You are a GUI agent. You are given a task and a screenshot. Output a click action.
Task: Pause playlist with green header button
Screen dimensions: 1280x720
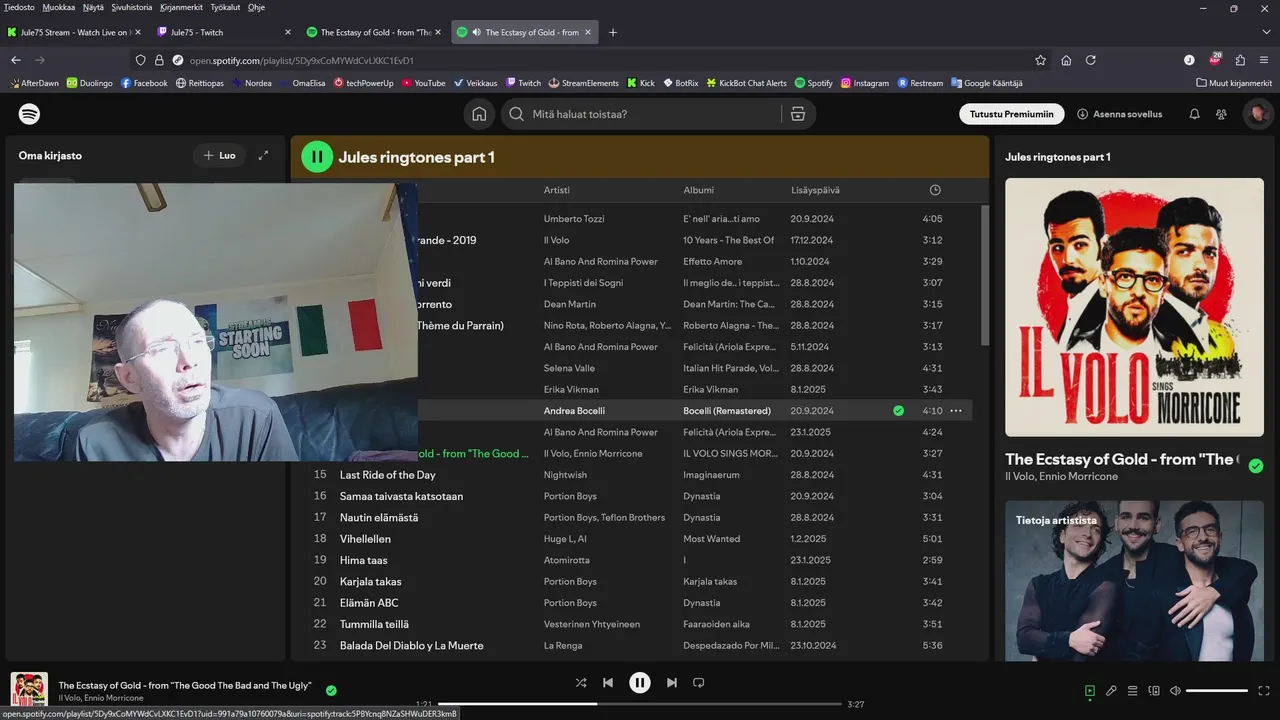pyautogui.click(x=317, y=156)
